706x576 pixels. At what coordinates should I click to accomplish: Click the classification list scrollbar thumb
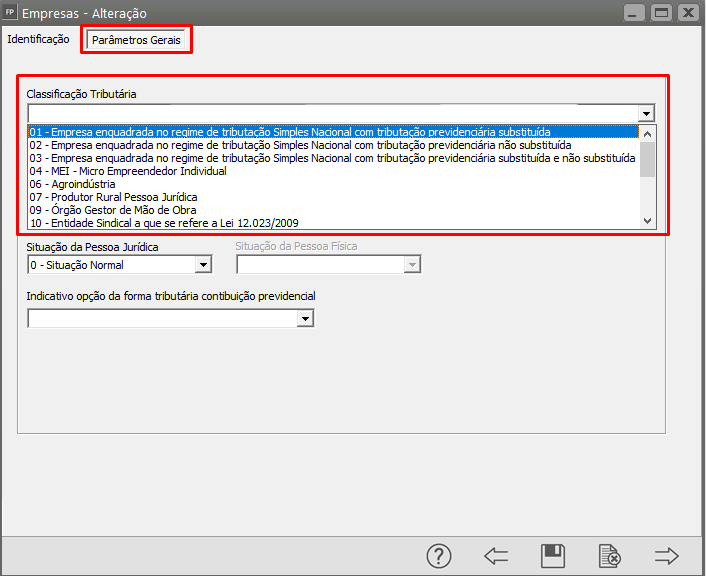(x=647, y=159)
